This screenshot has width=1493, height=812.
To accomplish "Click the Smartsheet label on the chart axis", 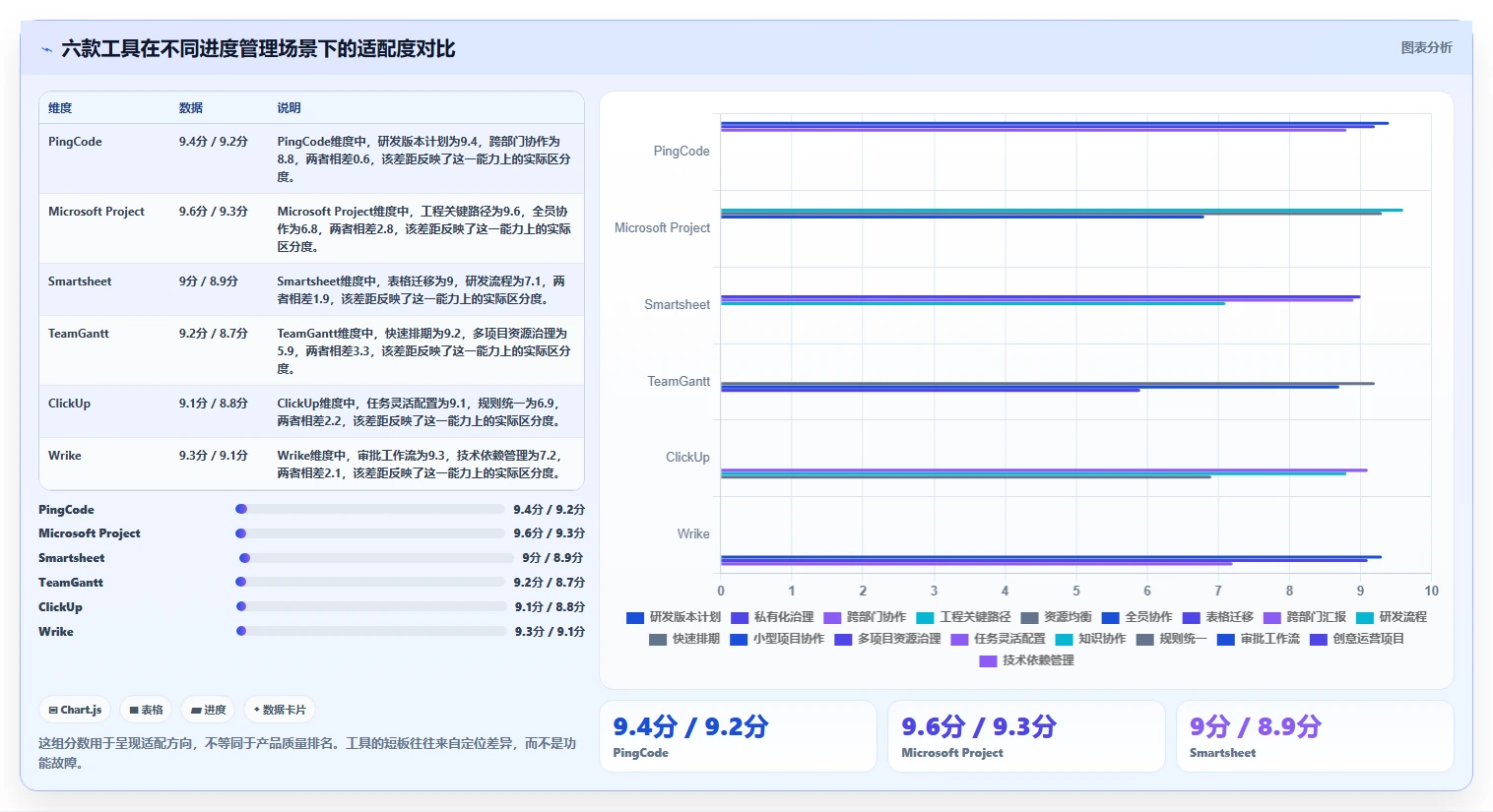I will [x=678, y=305].
